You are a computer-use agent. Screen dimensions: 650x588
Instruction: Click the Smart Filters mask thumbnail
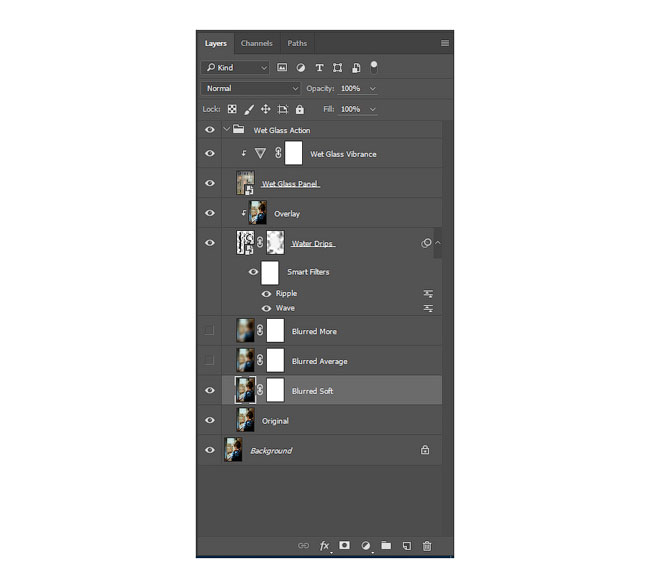tap(269, 272)
